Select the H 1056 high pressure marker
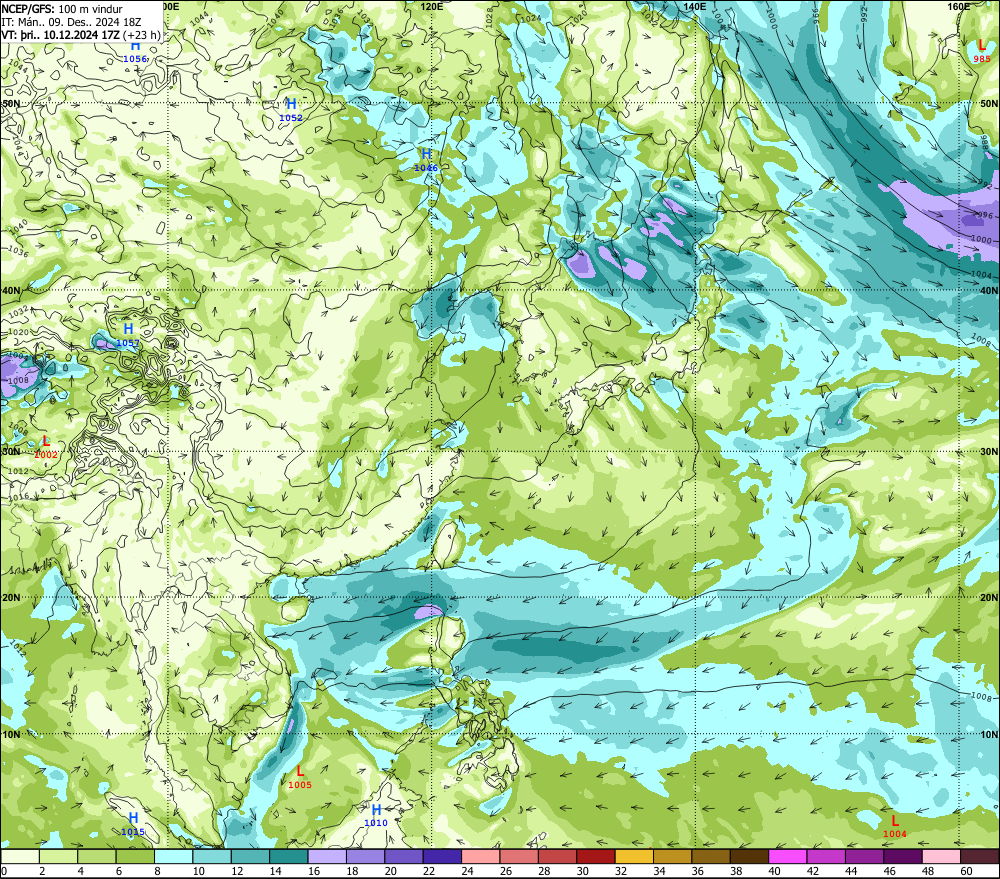Viewport: 1000px width, 879px height. click(x=135, y=52)
